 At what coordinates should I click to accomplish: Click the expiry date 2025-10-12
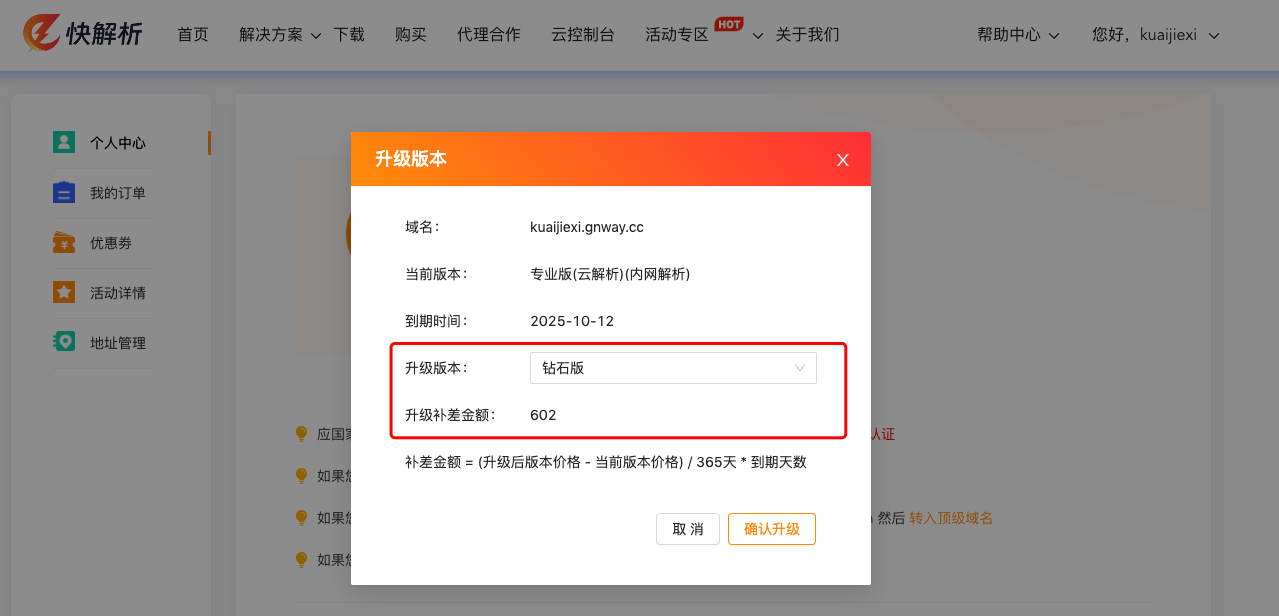pos(572,321)
